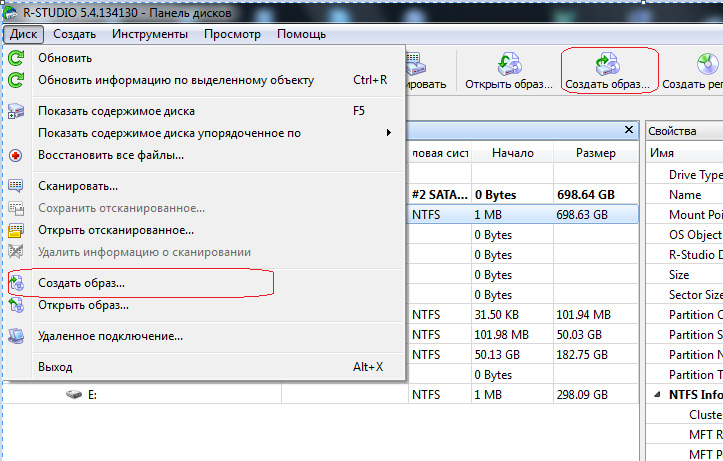Click the #2 SATA... cell
This screenshot has width=723, height=461.
439,195
